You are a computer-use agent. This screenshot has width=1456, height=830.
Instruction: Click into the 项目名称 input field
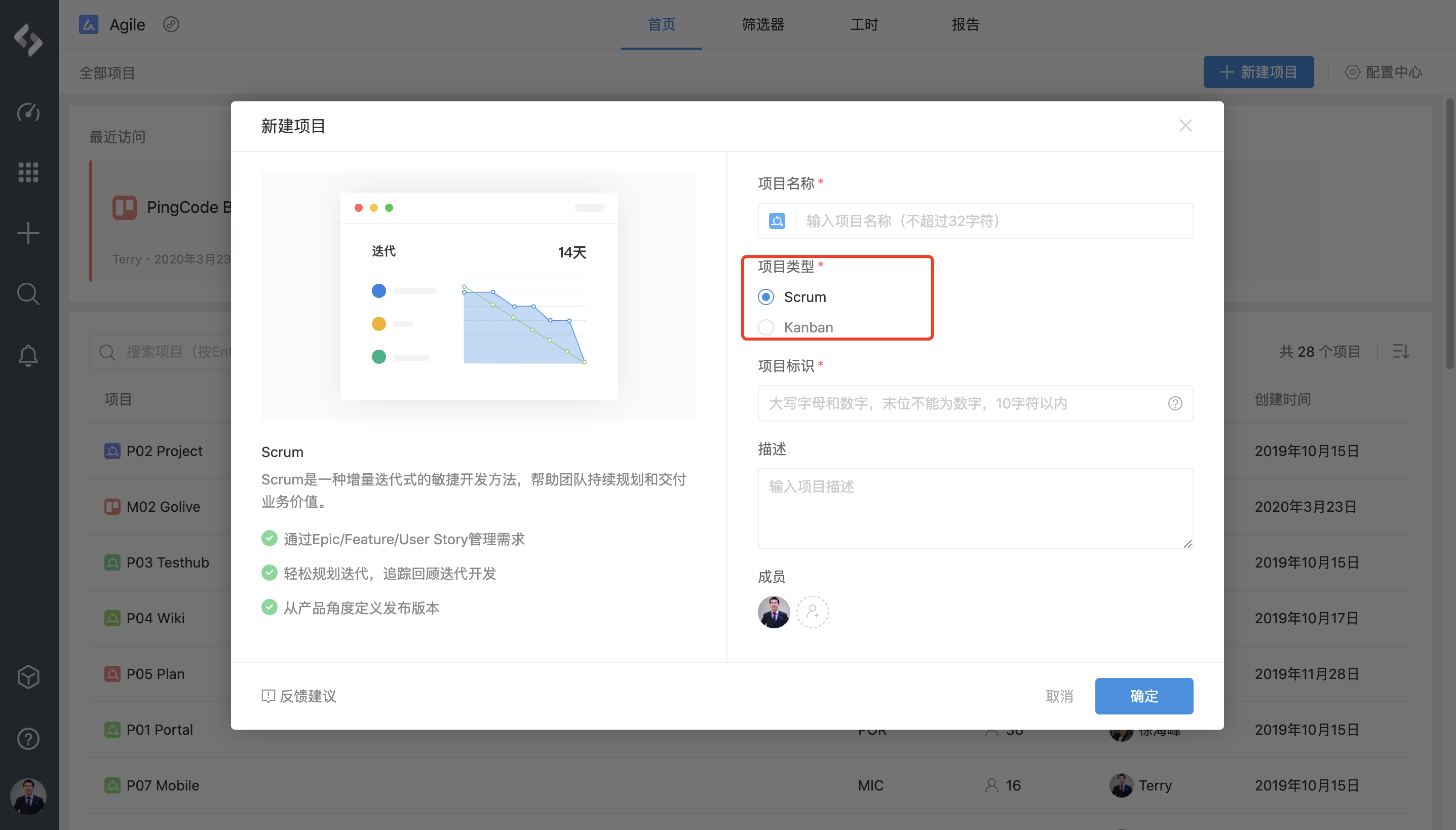[x=991, y=221]
